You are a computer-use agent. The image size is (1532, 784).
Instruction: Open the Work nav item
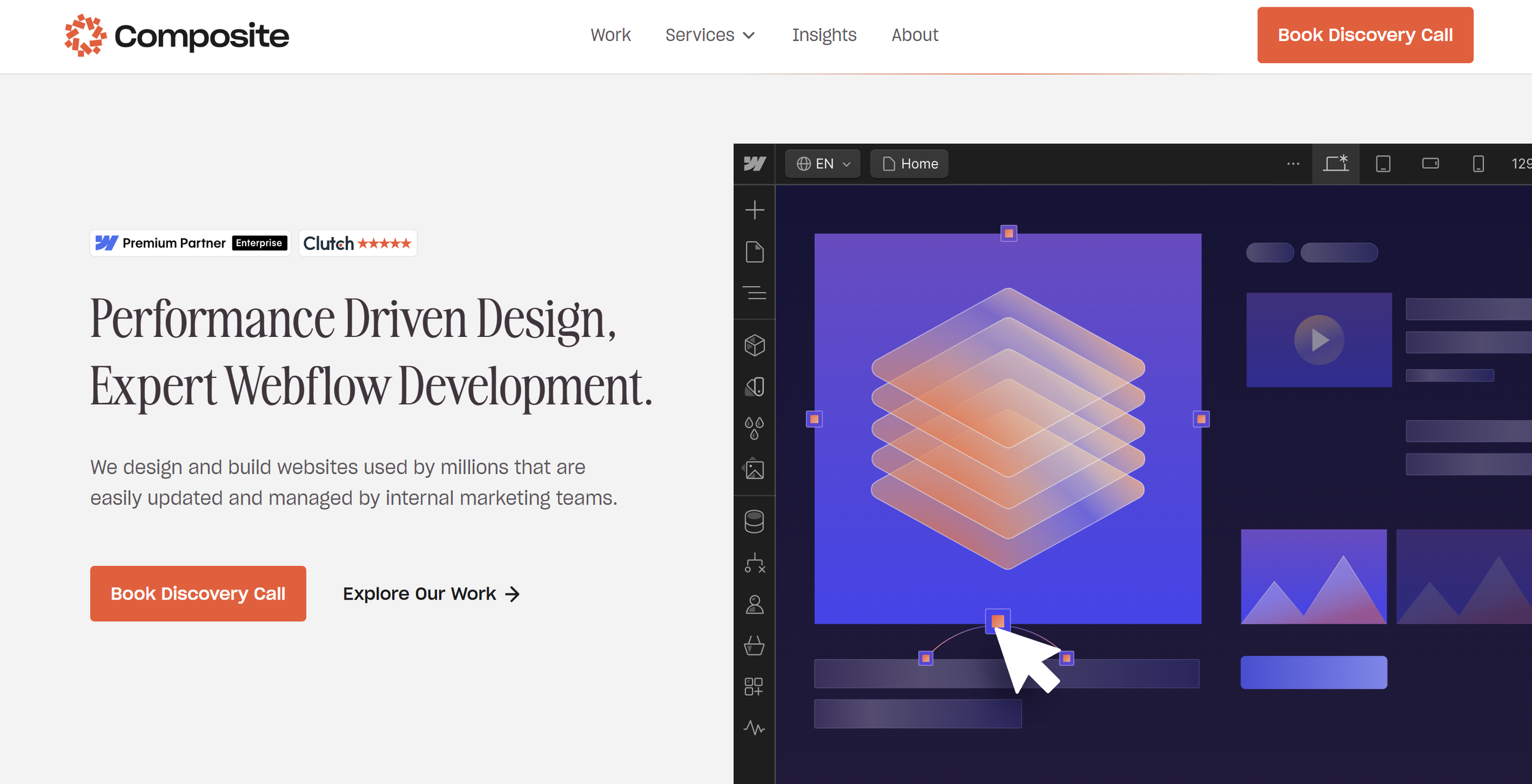[x=610, y=35]
